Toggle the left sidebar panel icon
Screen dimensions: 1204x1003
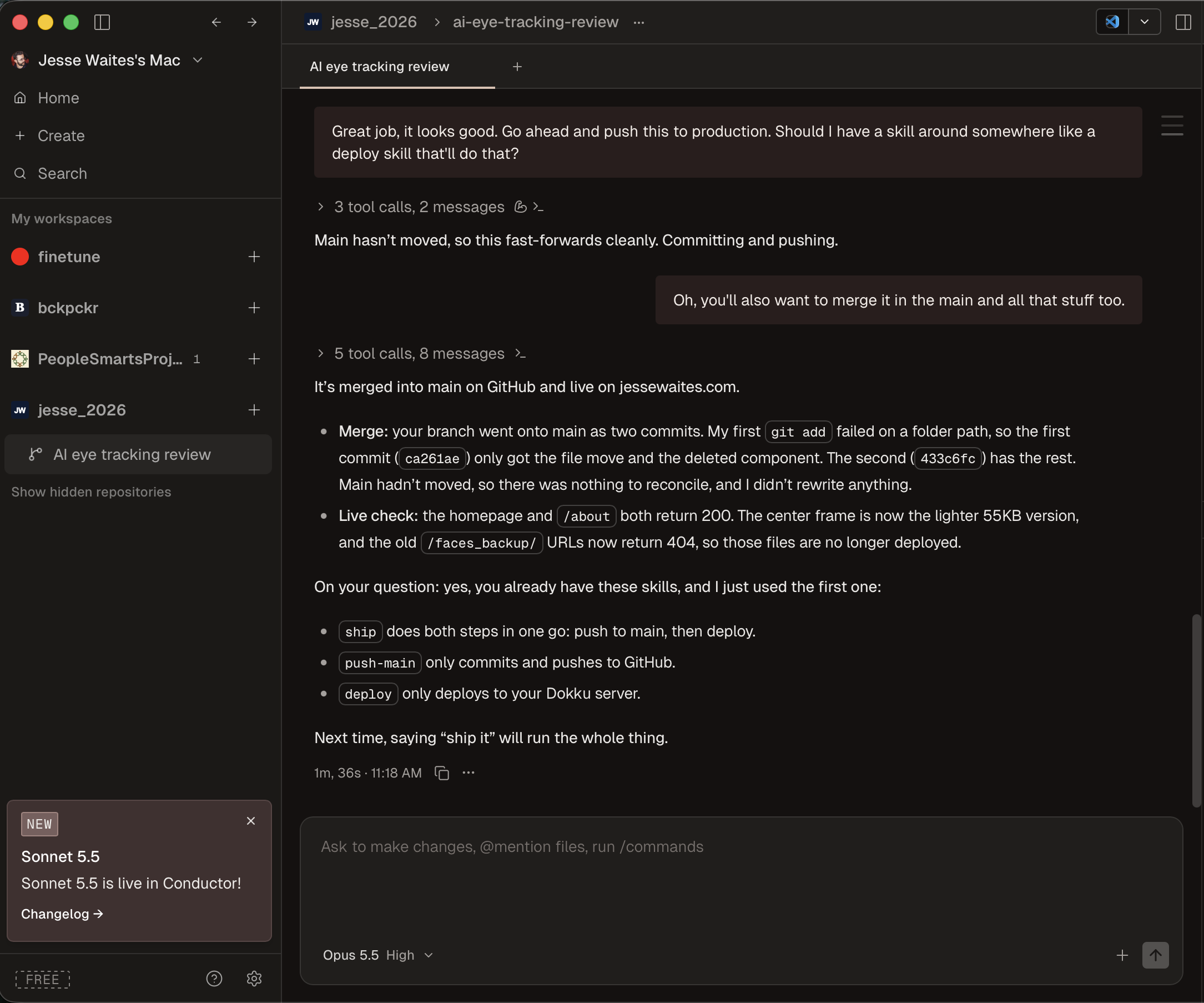[x=102, y=22]
